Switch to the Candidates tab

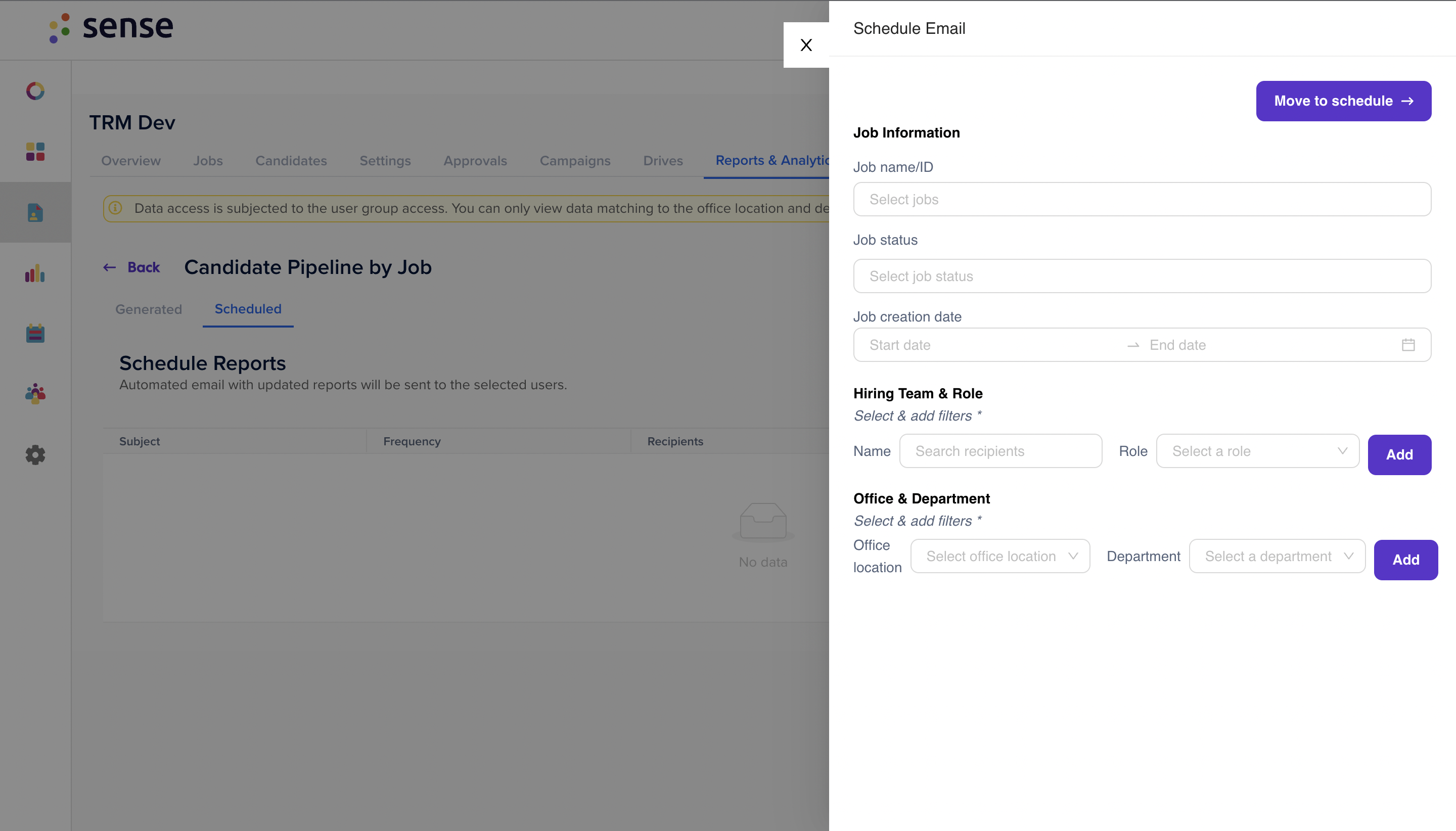coord(291,161)
